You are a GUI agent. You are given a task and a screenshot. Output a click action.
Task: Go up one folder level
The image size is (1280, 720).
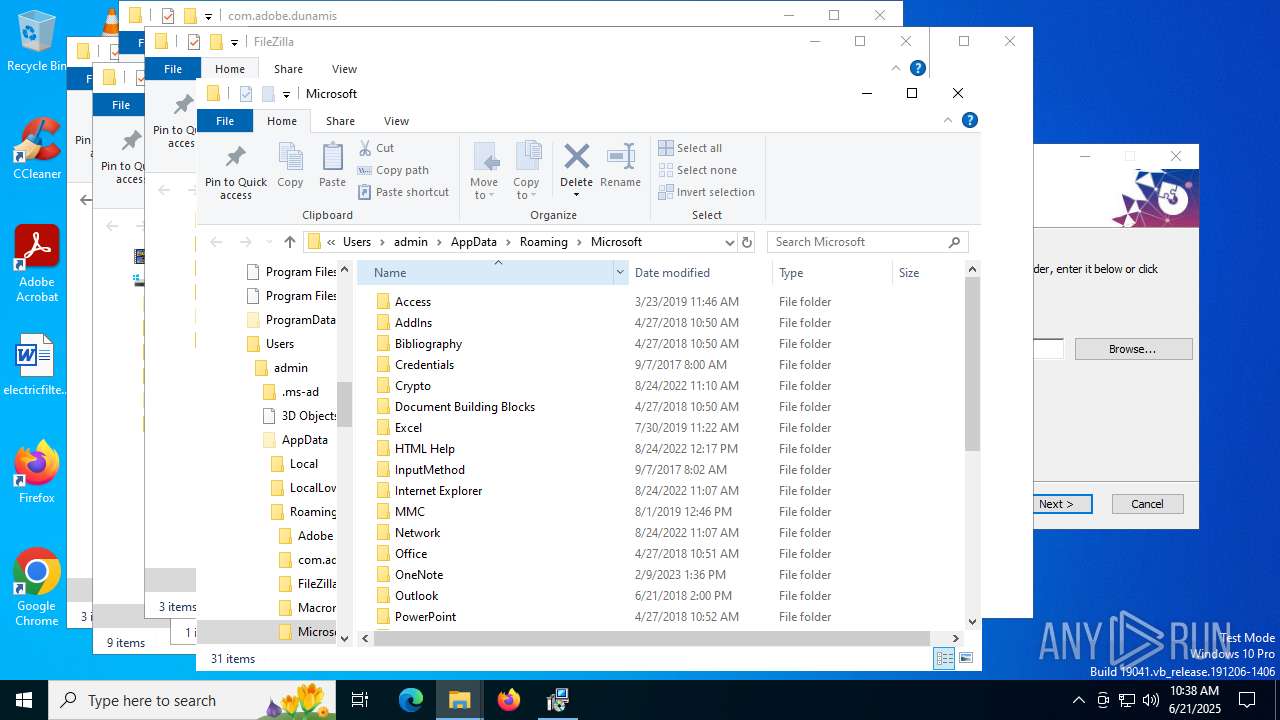coord(290,242)
